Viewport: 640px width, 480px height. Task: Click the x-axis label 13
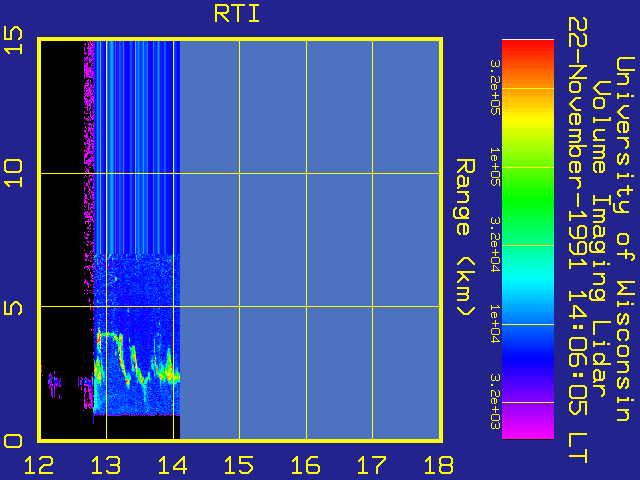coord(106,465)
